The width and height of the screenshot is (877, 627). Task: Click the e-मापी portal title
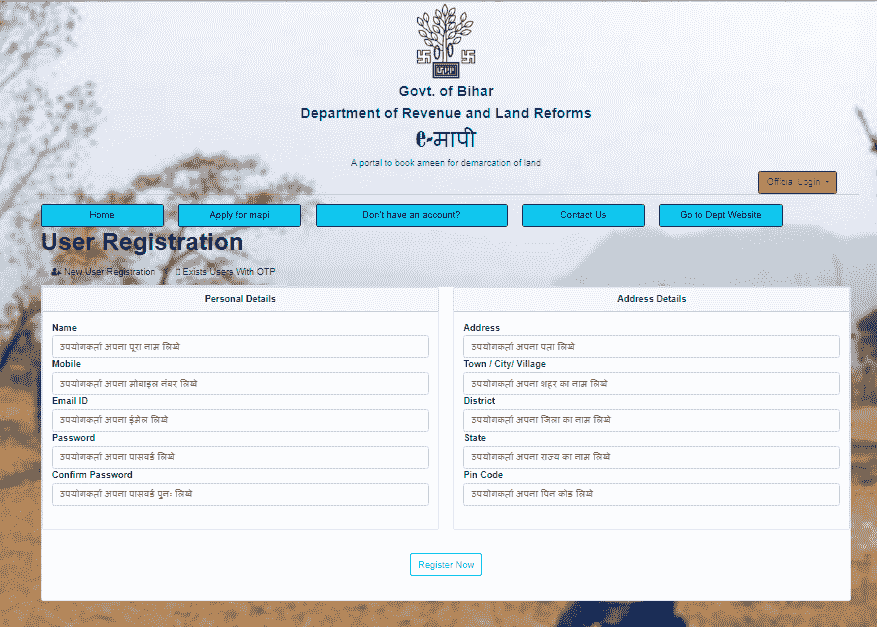point(446,139)
